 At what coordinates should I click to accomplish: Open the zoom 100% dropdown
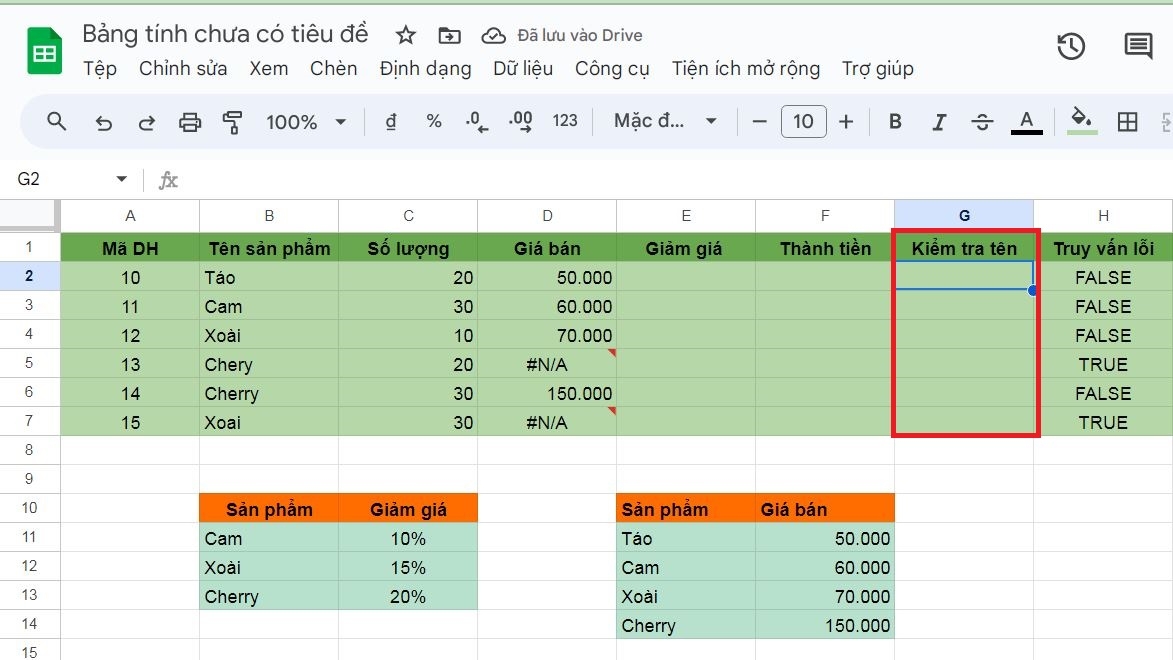tap(306, 121)
